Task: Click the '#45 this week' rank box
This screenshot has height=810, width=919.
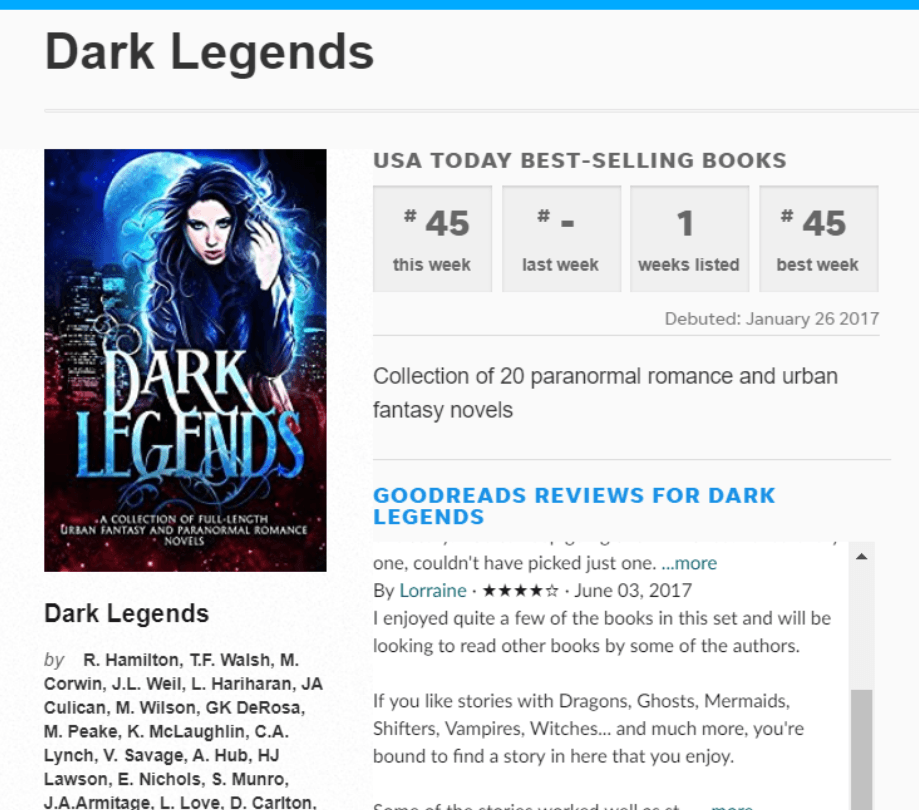Action: coord(433,239)
